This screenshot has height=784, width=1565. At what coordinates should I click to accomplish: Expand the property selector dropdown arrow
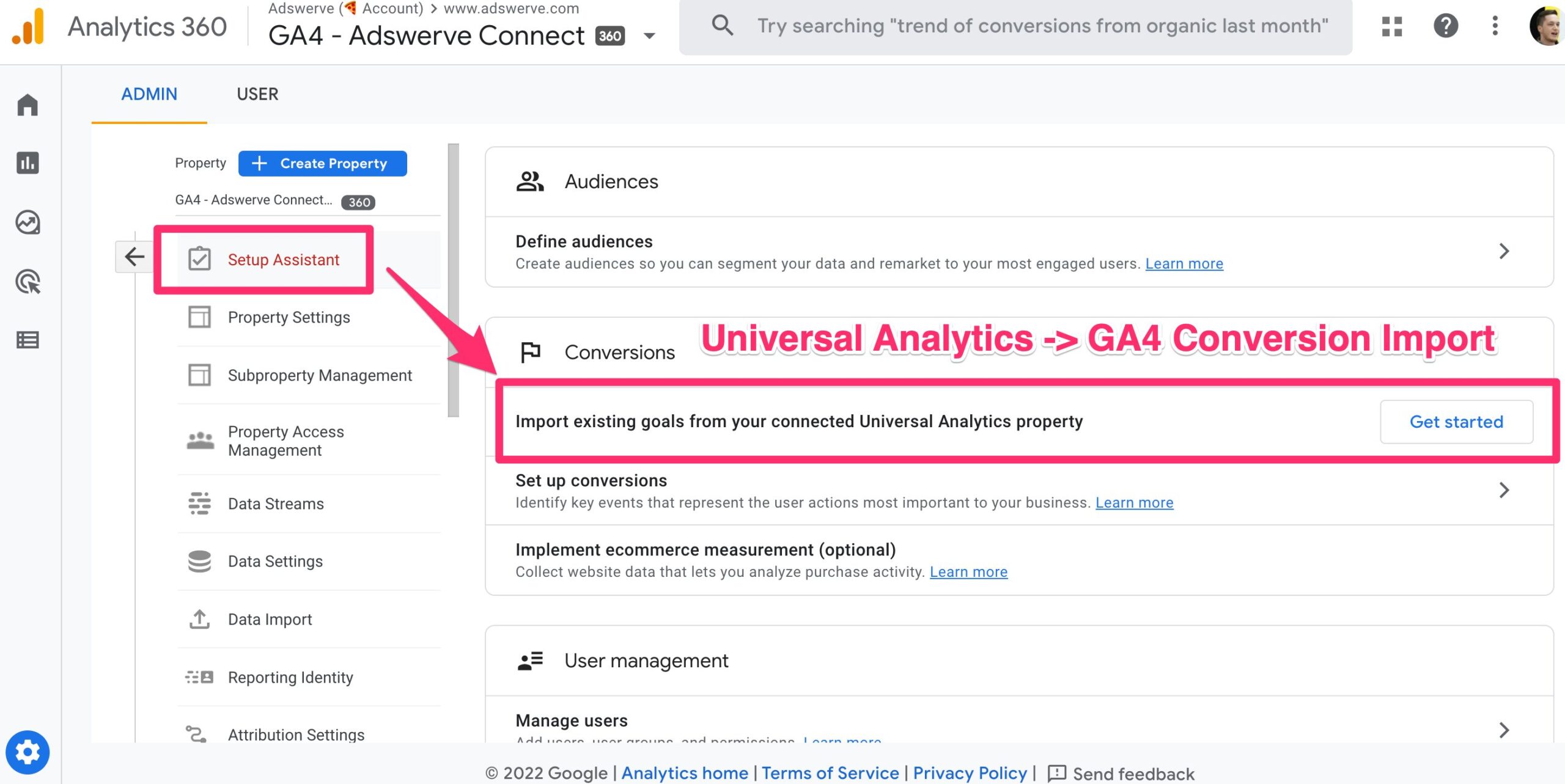(649, 35)
